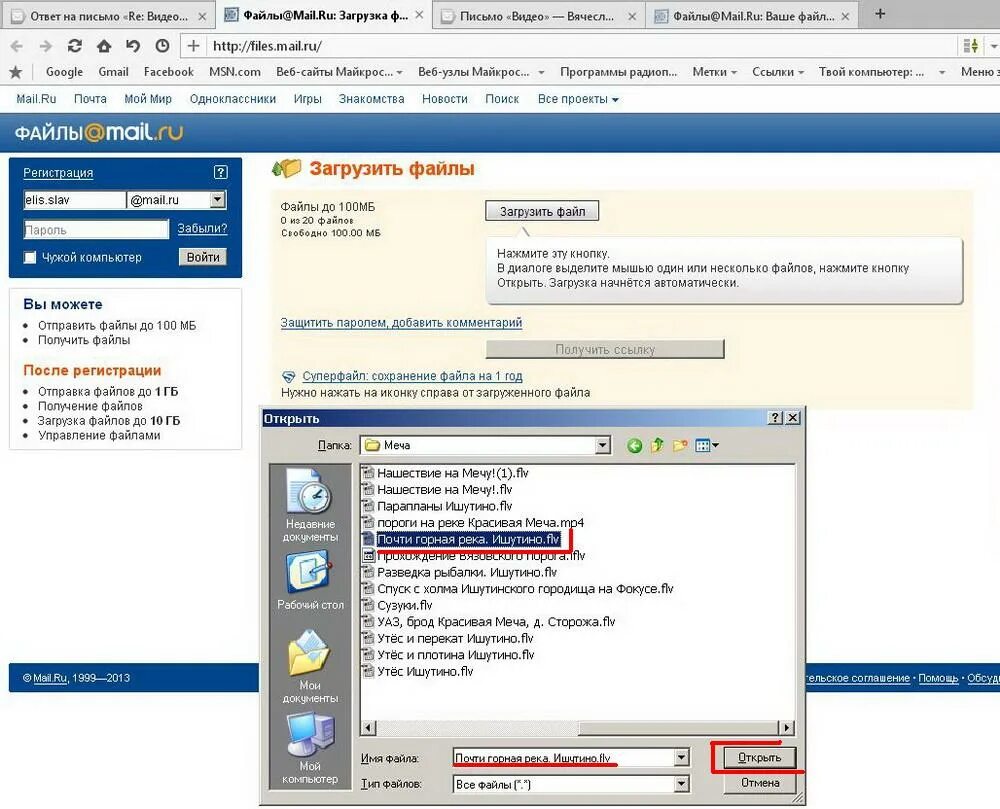Switch to Файлы@Mail.Ru: Ваше файл... tab

[x=754, y=17]
